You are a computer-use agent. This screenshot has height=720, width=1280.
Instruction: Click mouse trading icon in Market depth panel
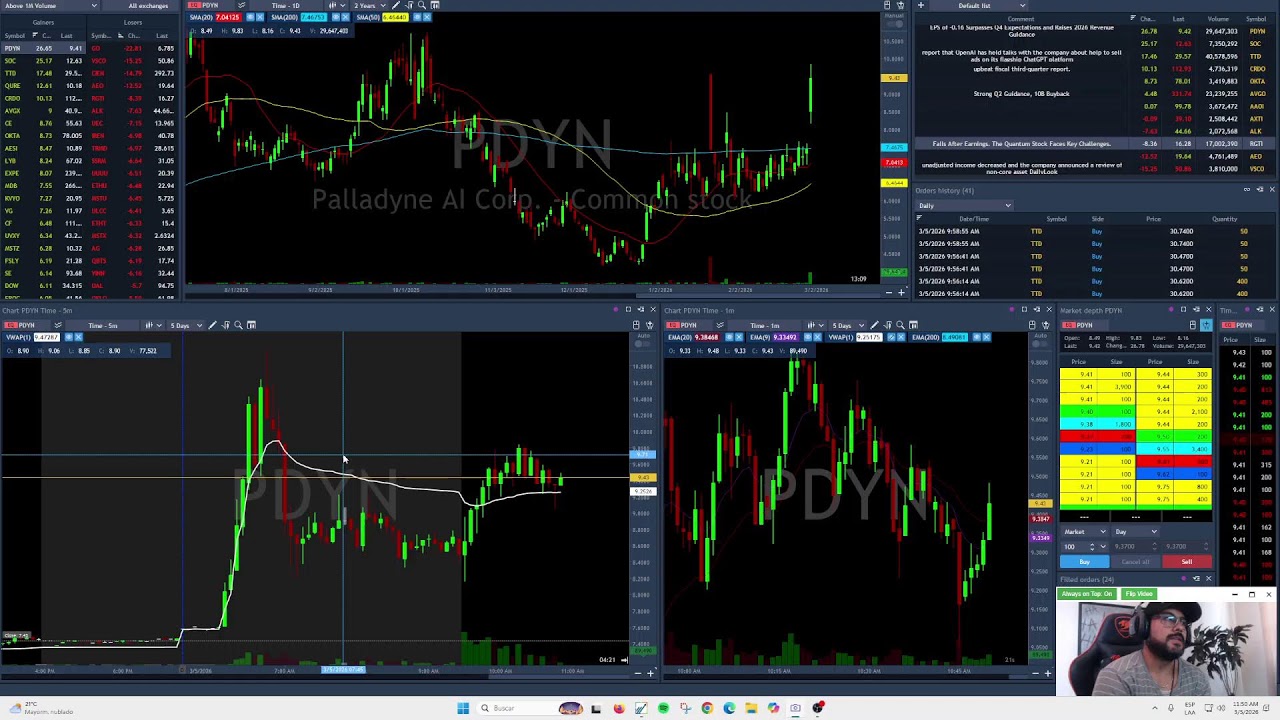(1193, 325)
